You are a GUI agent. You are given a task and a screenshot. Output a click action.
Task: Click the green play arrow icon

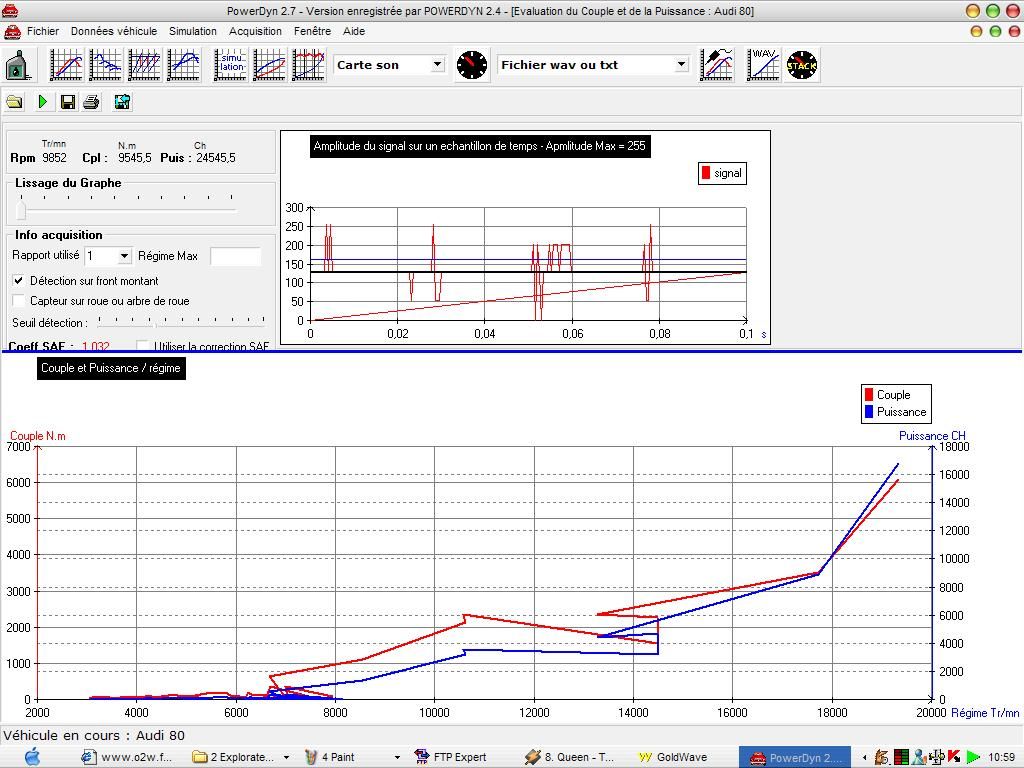click(43, 102)
